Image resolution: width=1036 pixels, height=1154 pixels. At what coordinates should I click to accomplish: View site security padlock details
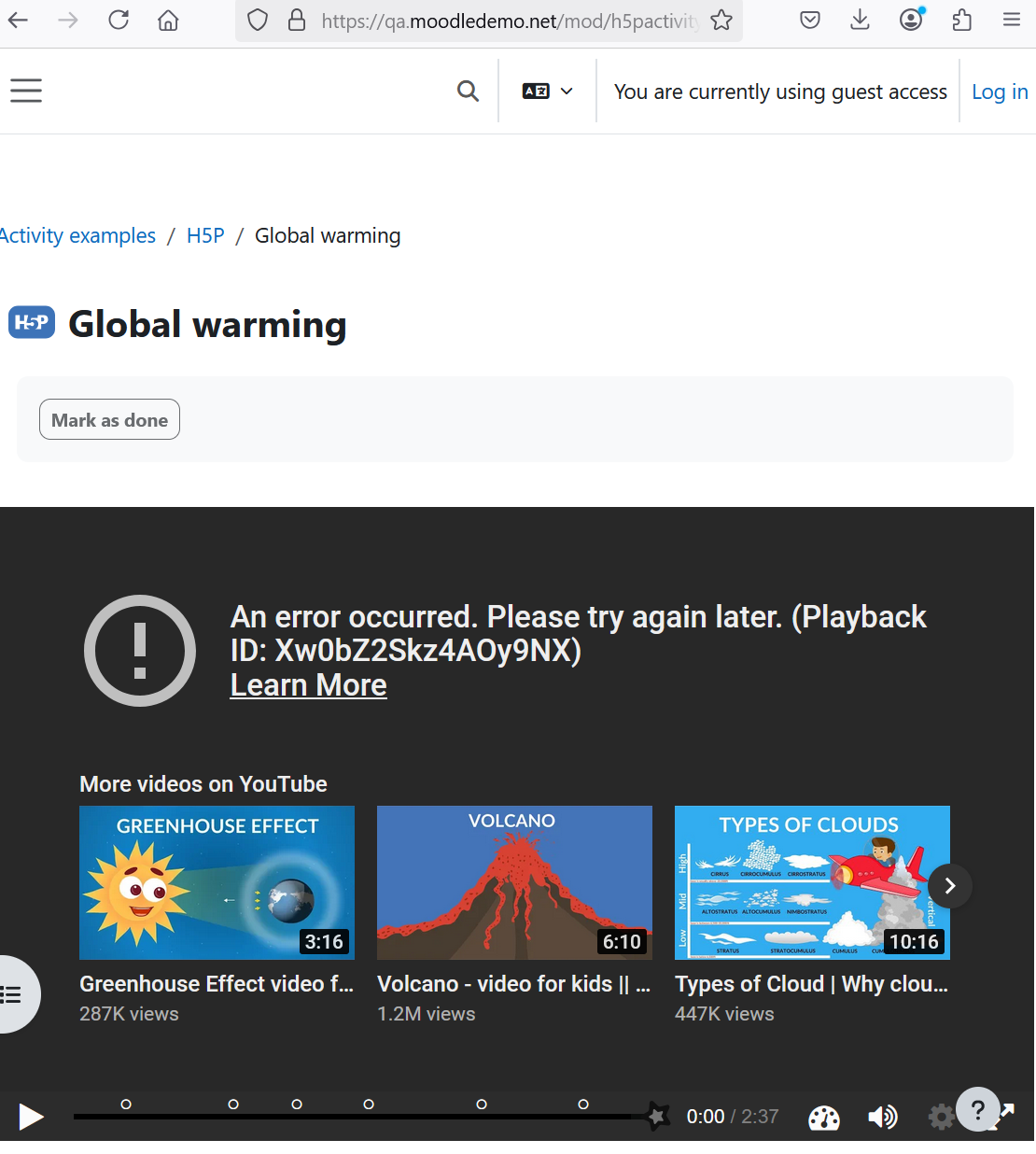coord(297,20)
